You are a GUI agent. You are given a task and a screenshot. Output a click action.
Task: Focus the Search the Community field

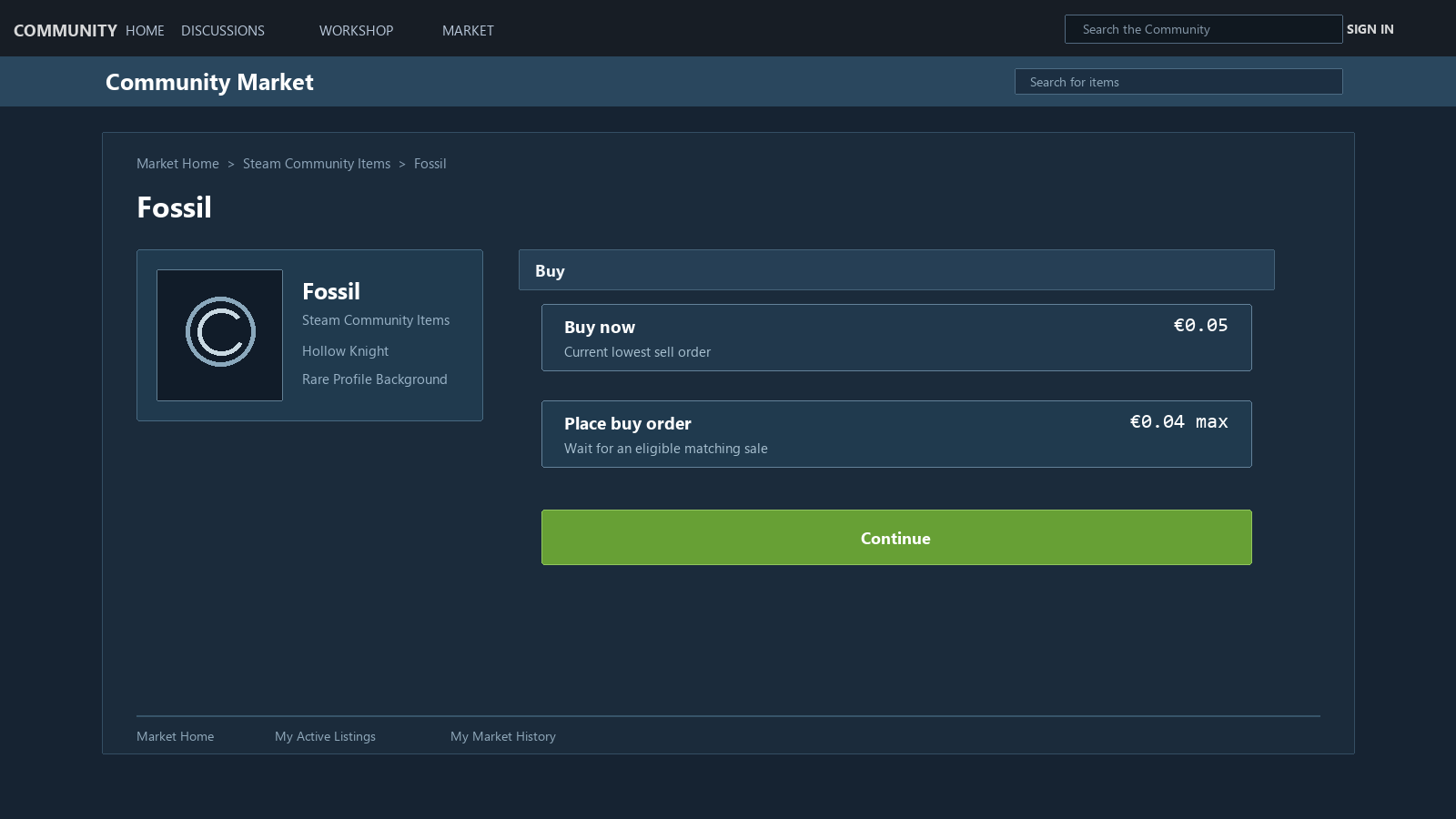(1203, 29)
